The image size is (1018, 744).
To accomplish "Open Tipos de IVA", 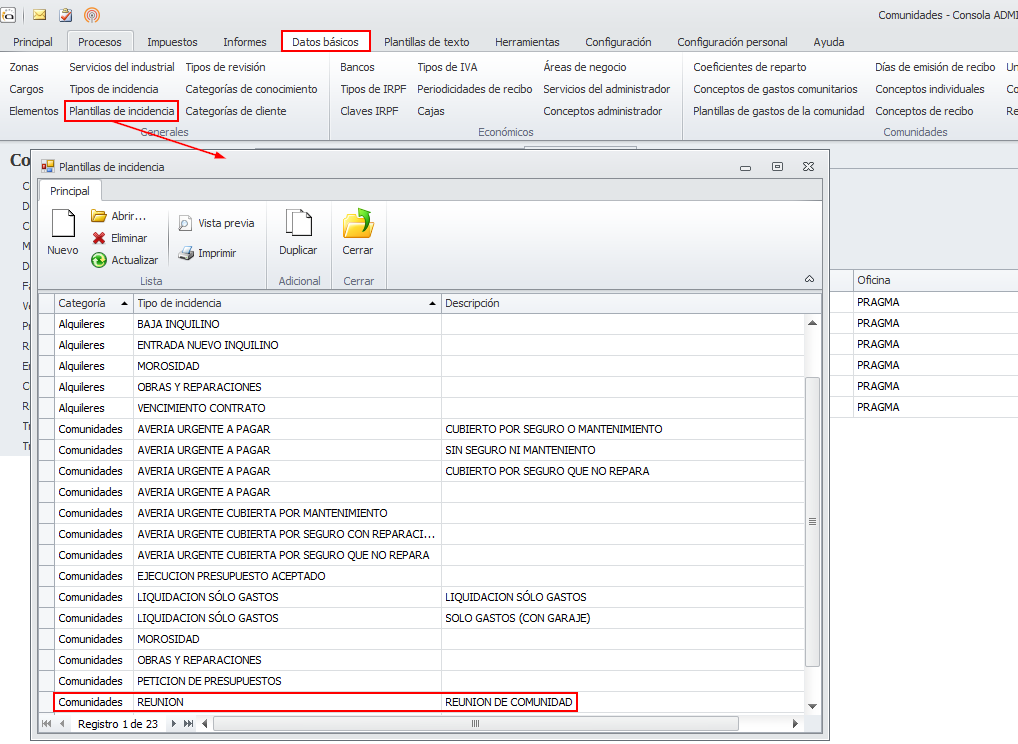I will [x=447, y=67].
